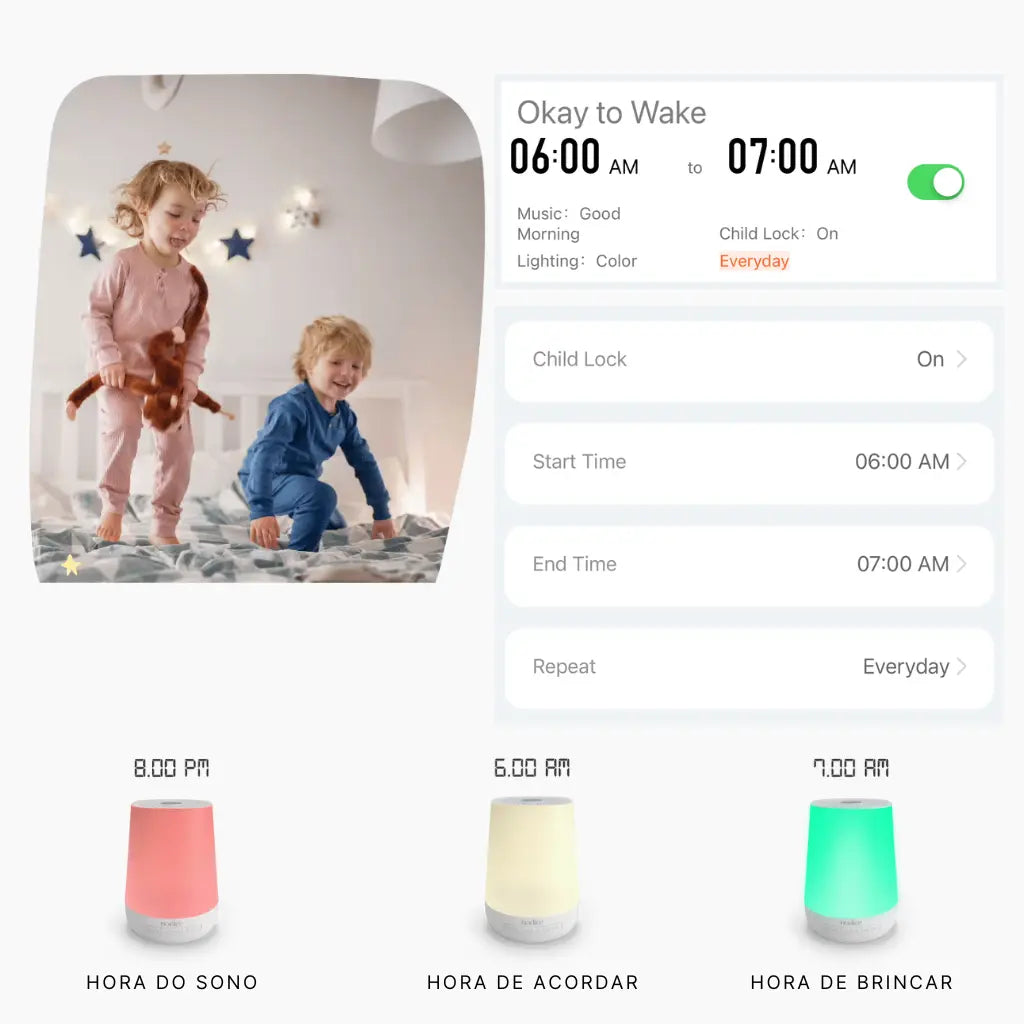Open the Child Lock setting row
The width and height of the screenshot is (1024, 1024).
point(749,360)
